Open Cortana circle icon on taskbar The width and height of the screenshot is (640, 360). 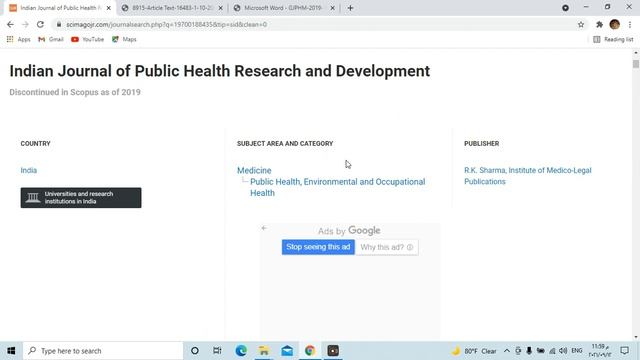pyautogui.click(x=195, y=351)
